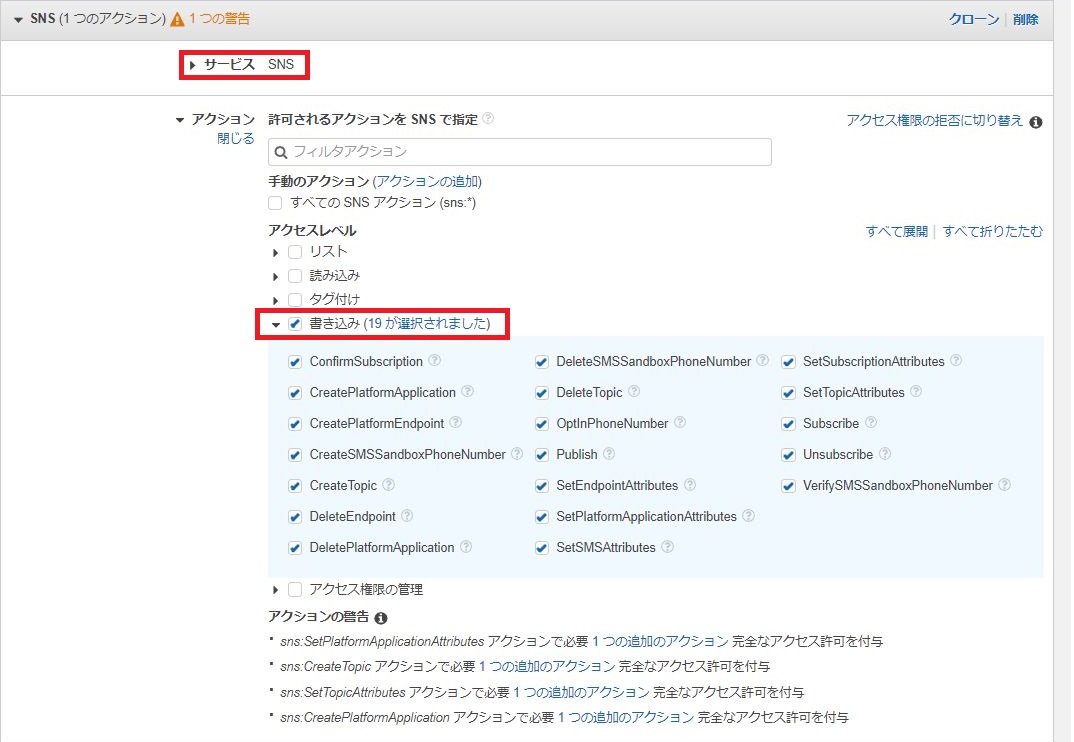
Task: Focus the フィルタアクション search field
Action: 520,152
